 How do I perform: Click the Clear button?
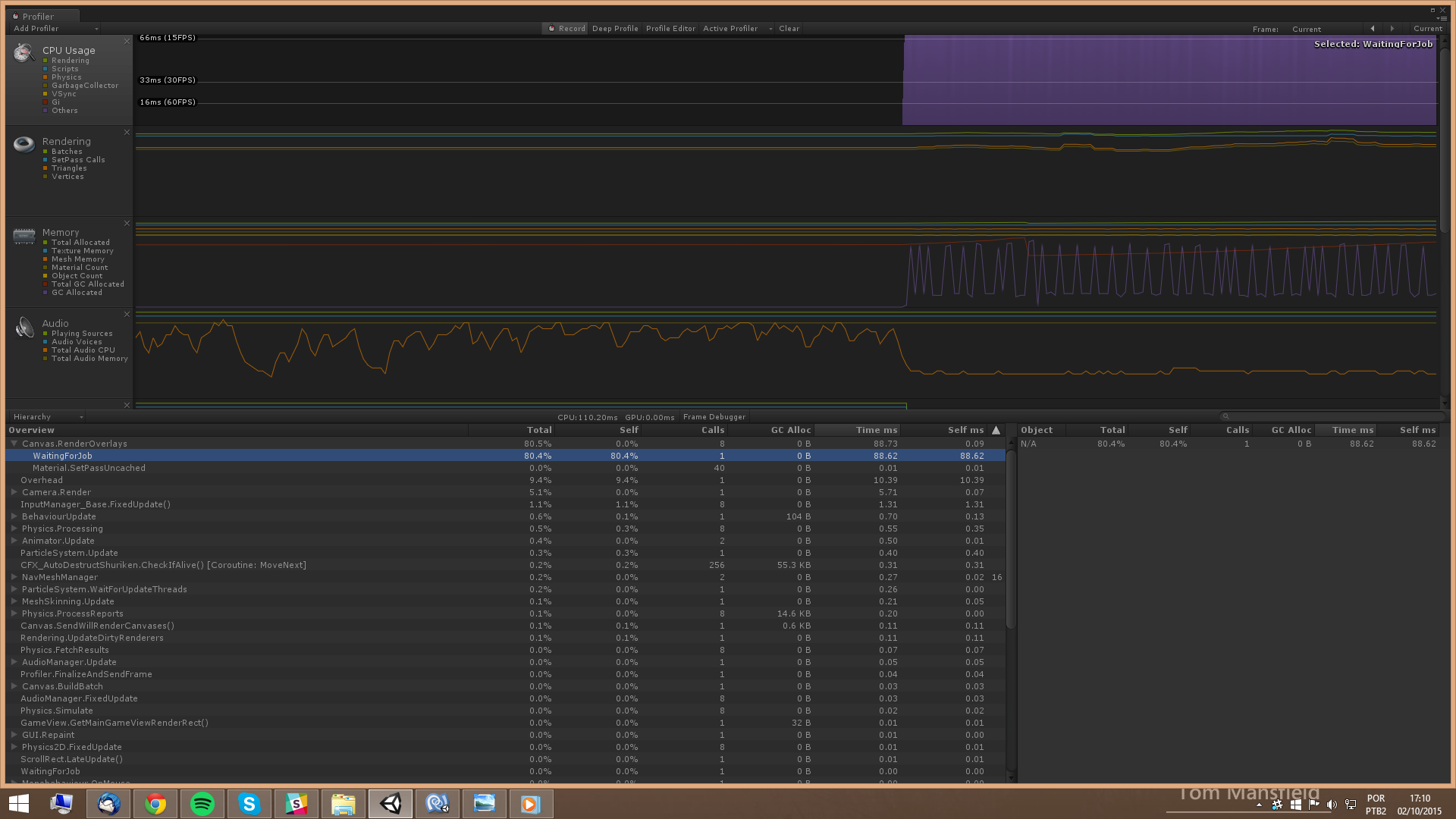pyautogui.click(x=789, y=29)
